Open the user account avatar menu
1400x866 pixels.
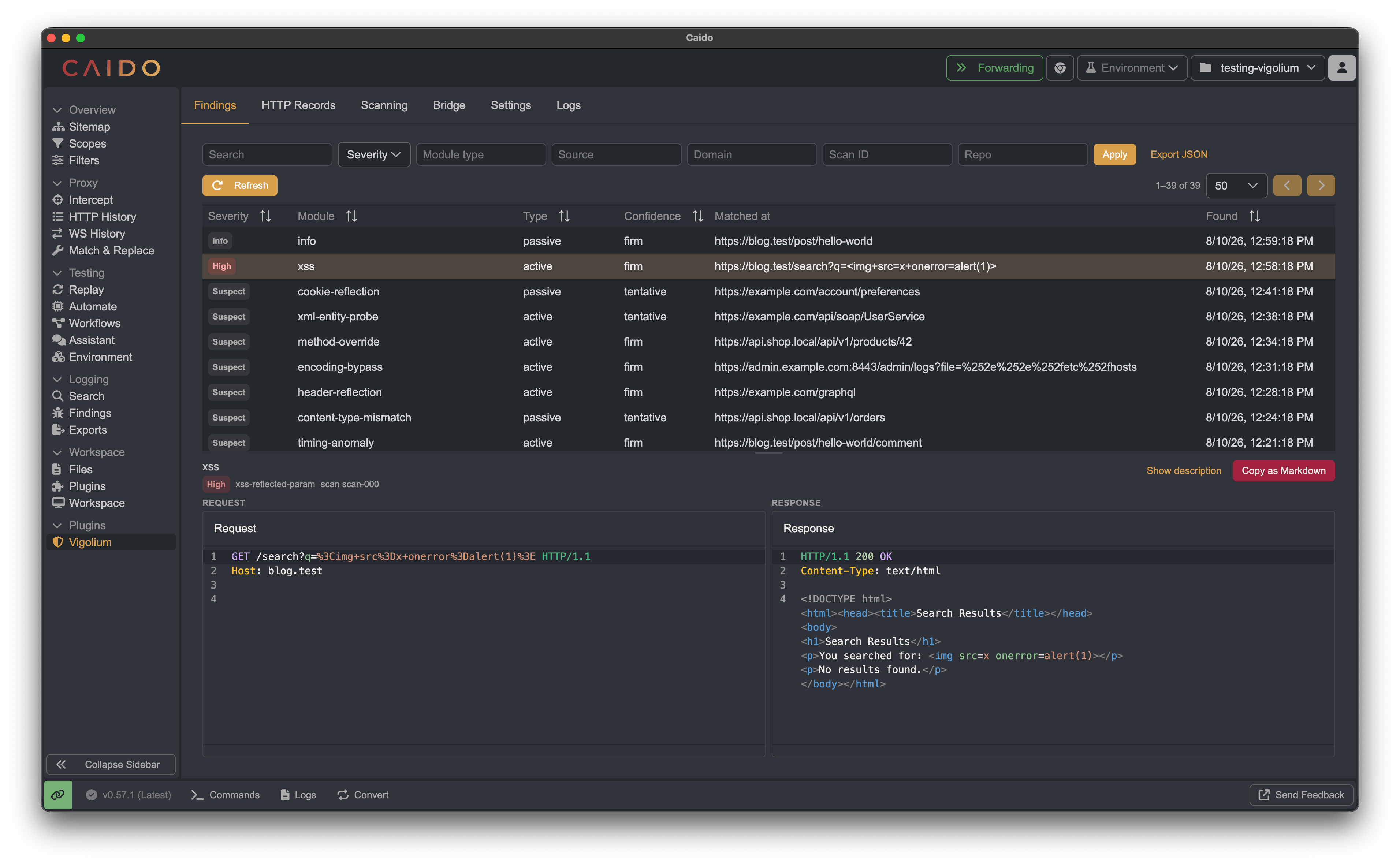click(1341, 68)
